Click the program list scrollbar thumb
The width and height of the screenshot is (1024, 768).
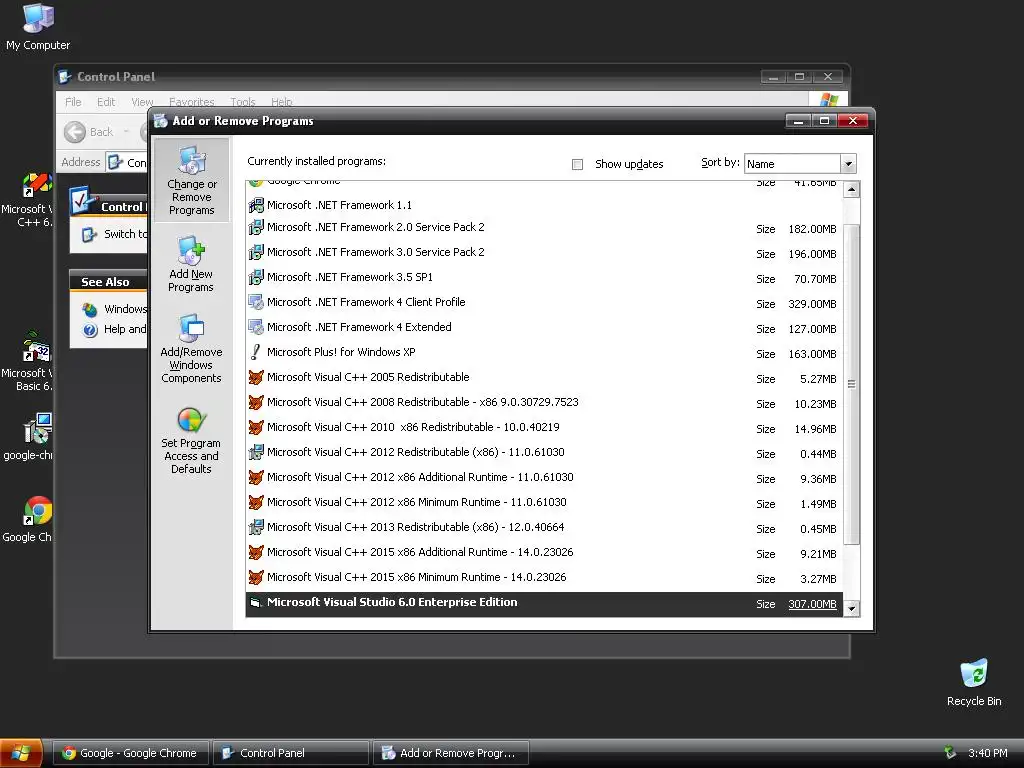point(851,384)
